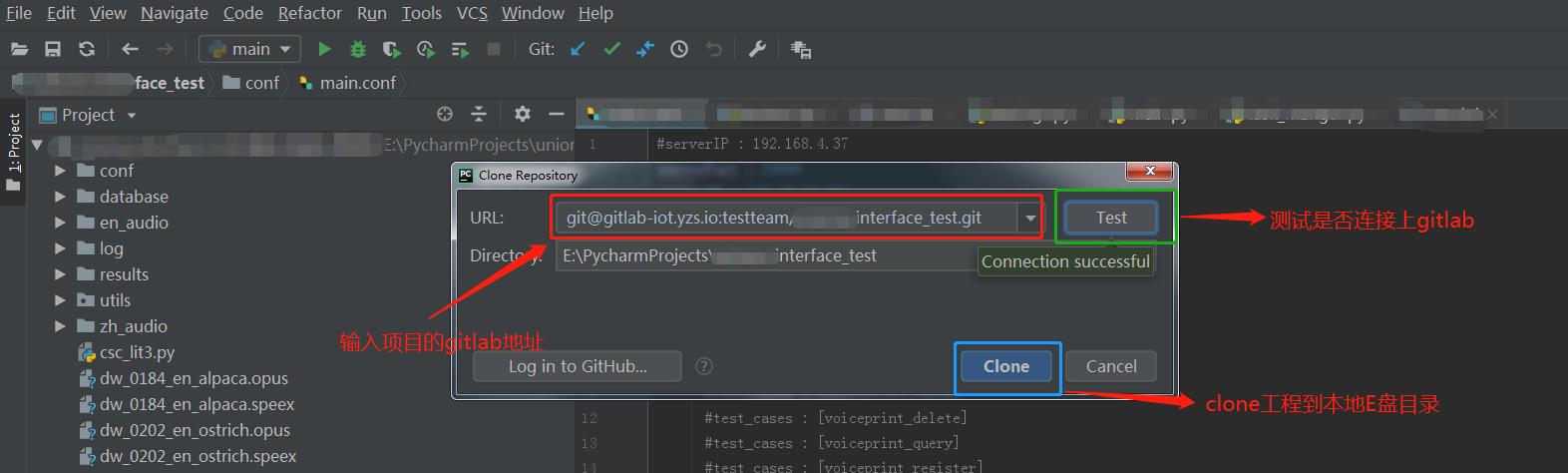Open the Refactor menu
Image resolution: width=1568 pixels, height=473 pixels.
[x=309, y=13]
